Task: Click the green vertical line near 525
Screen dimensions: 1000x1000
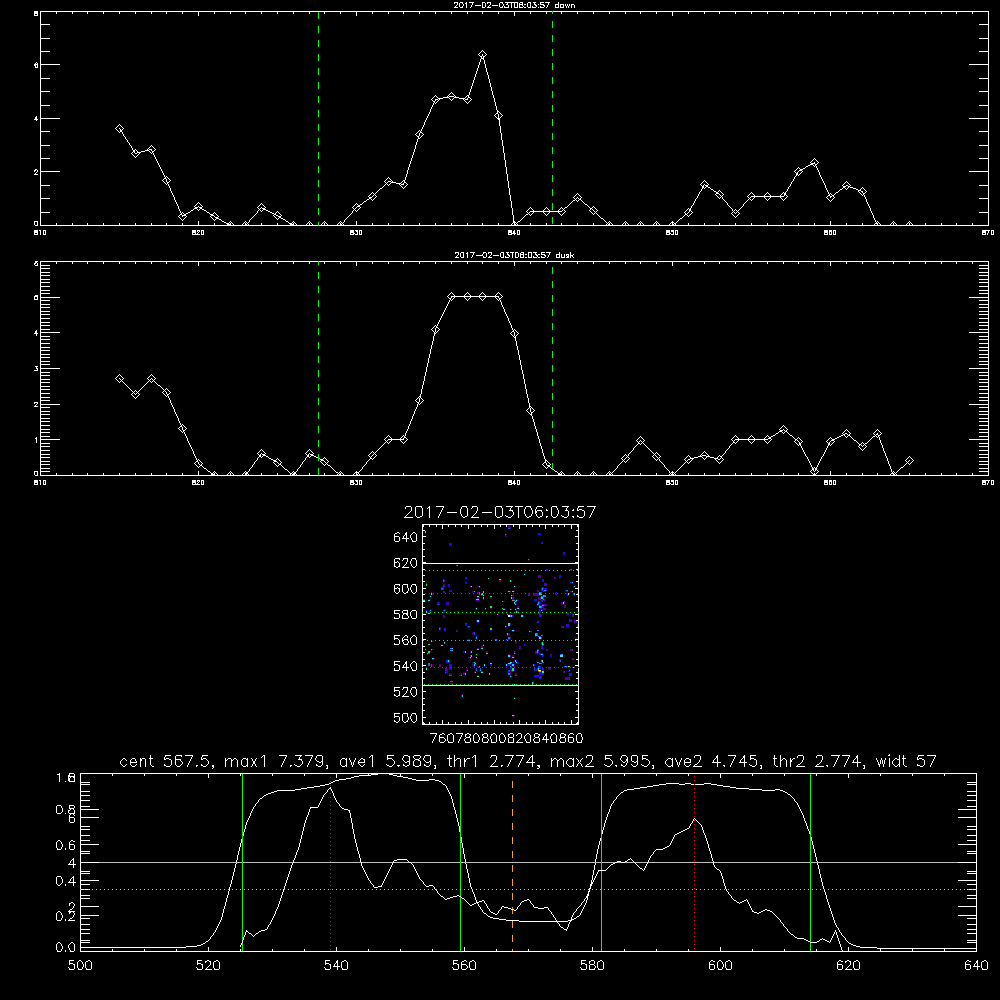Action: 242,862
